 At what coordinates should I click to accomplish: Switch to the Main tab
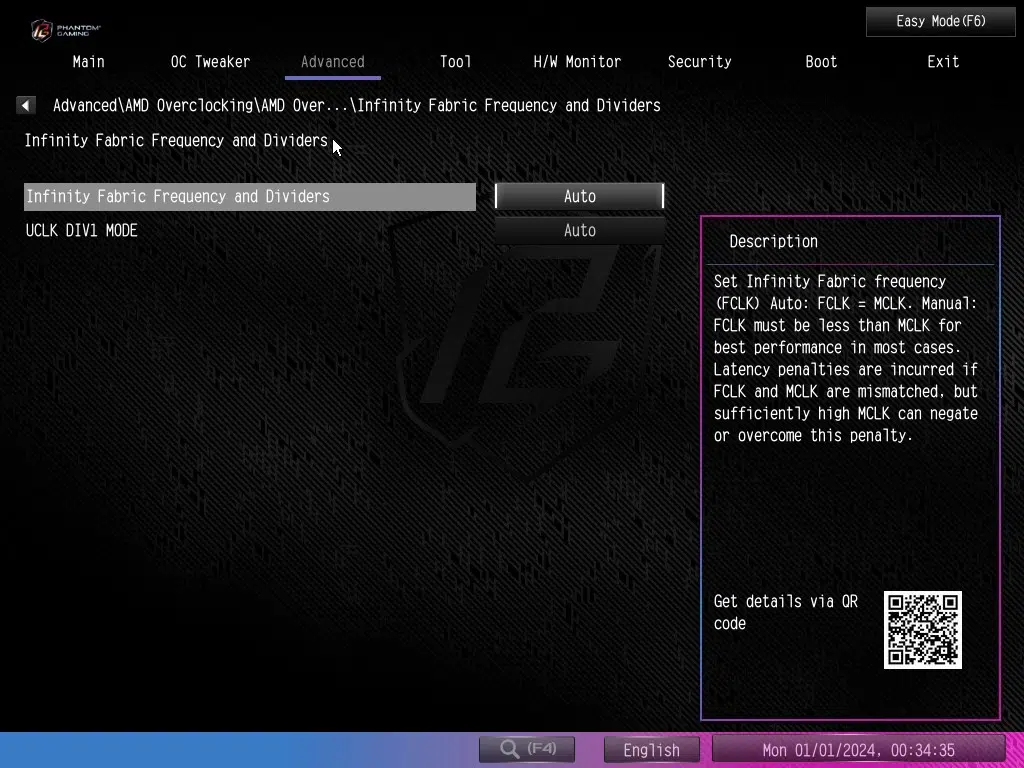pyautogui.click(x=88, y=62)
